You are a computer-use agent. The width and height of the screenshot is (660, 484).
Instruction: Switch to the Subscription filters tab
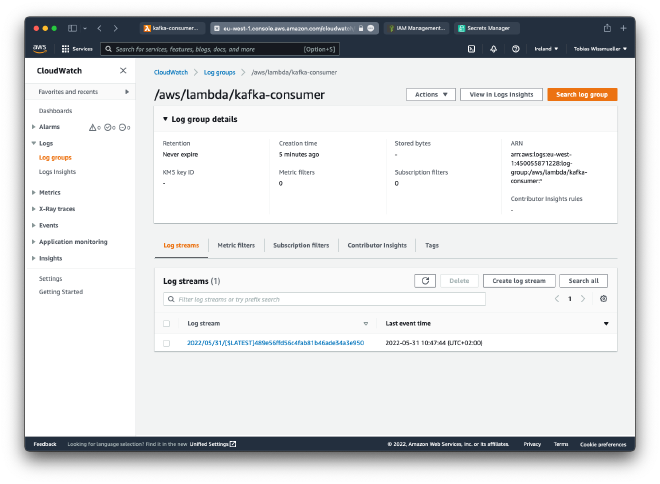(x=300, y=245)
